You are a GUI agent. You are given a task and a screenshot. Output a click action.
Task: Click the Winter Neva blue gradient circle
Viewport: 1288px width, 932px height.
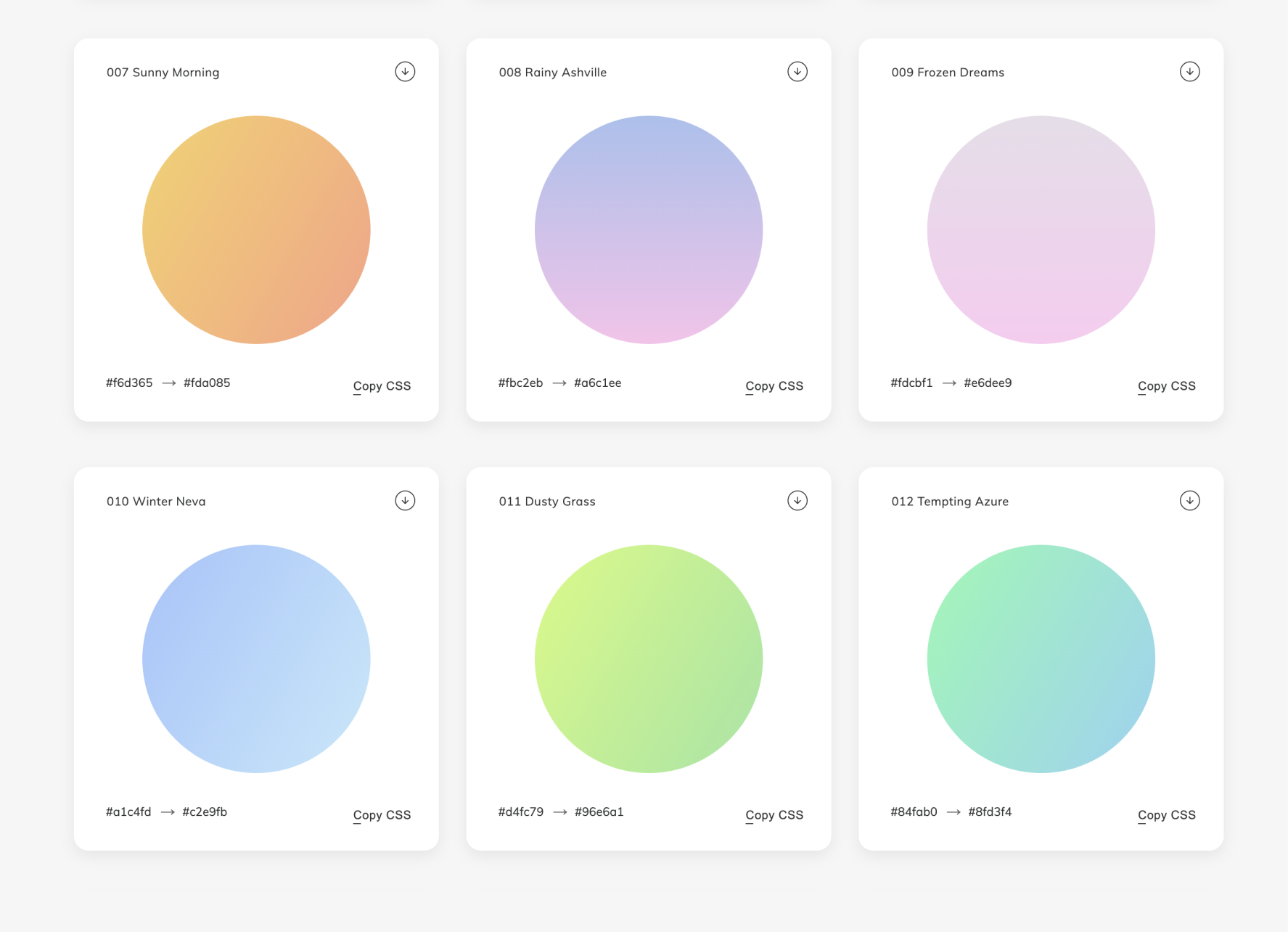point(256,658)
